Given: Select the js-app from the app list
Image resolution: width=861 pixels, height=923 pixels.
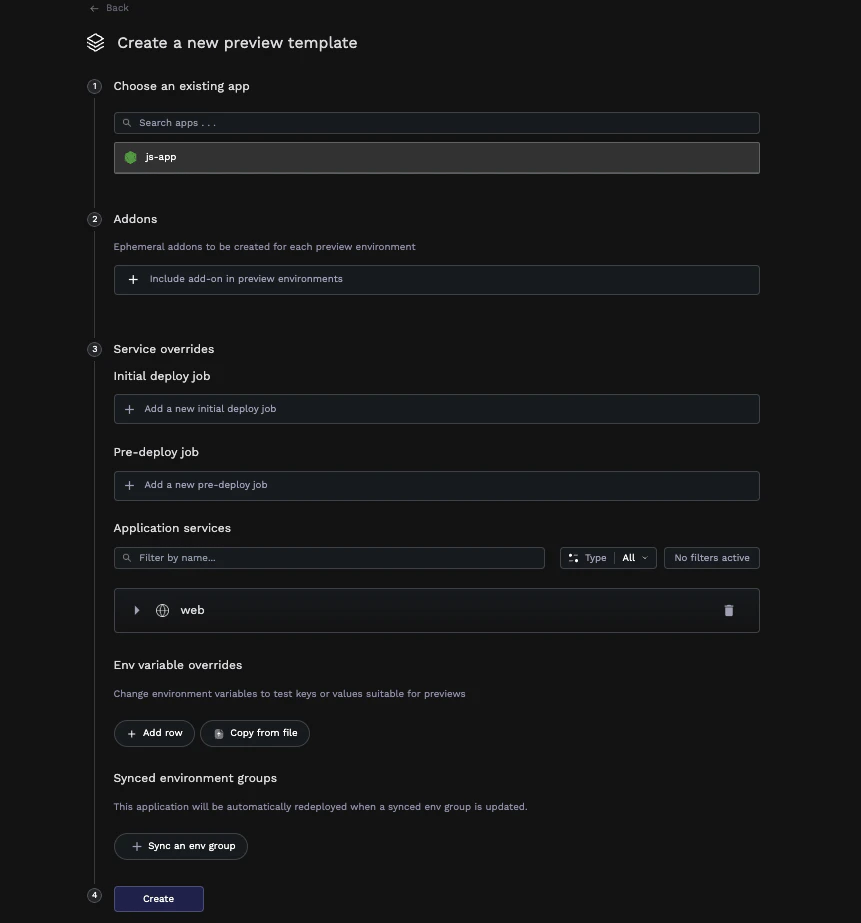Looking at the screenshot, I should click(x=436, y=157).
